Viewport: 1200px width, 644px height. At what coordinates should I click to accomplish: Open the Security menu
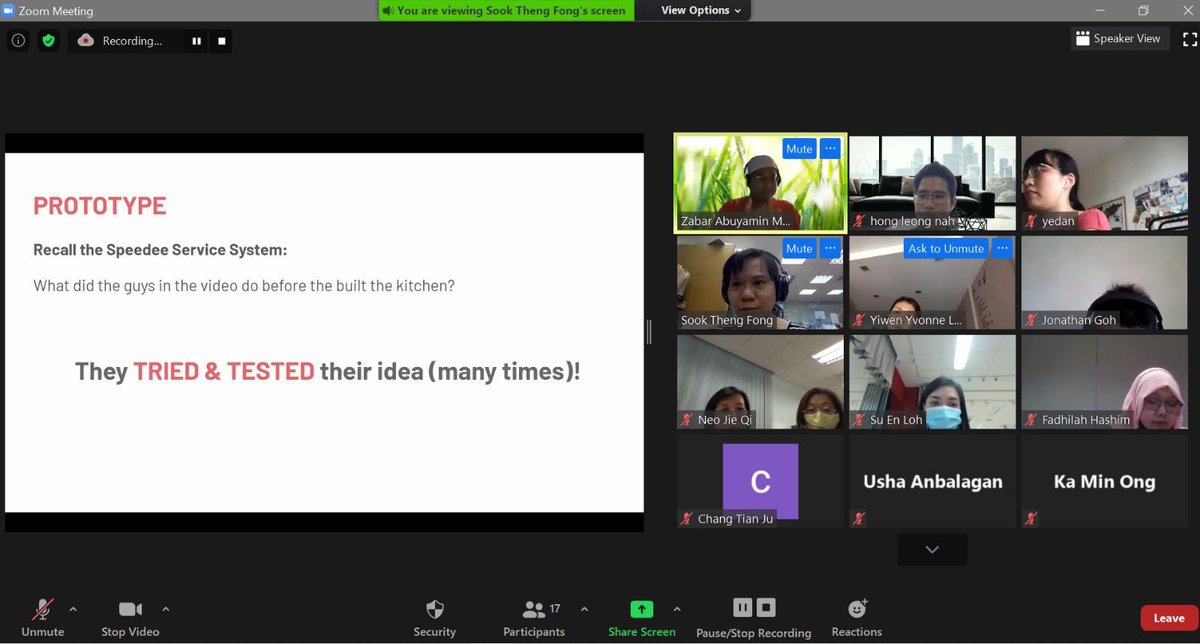(x=435, y=618)
